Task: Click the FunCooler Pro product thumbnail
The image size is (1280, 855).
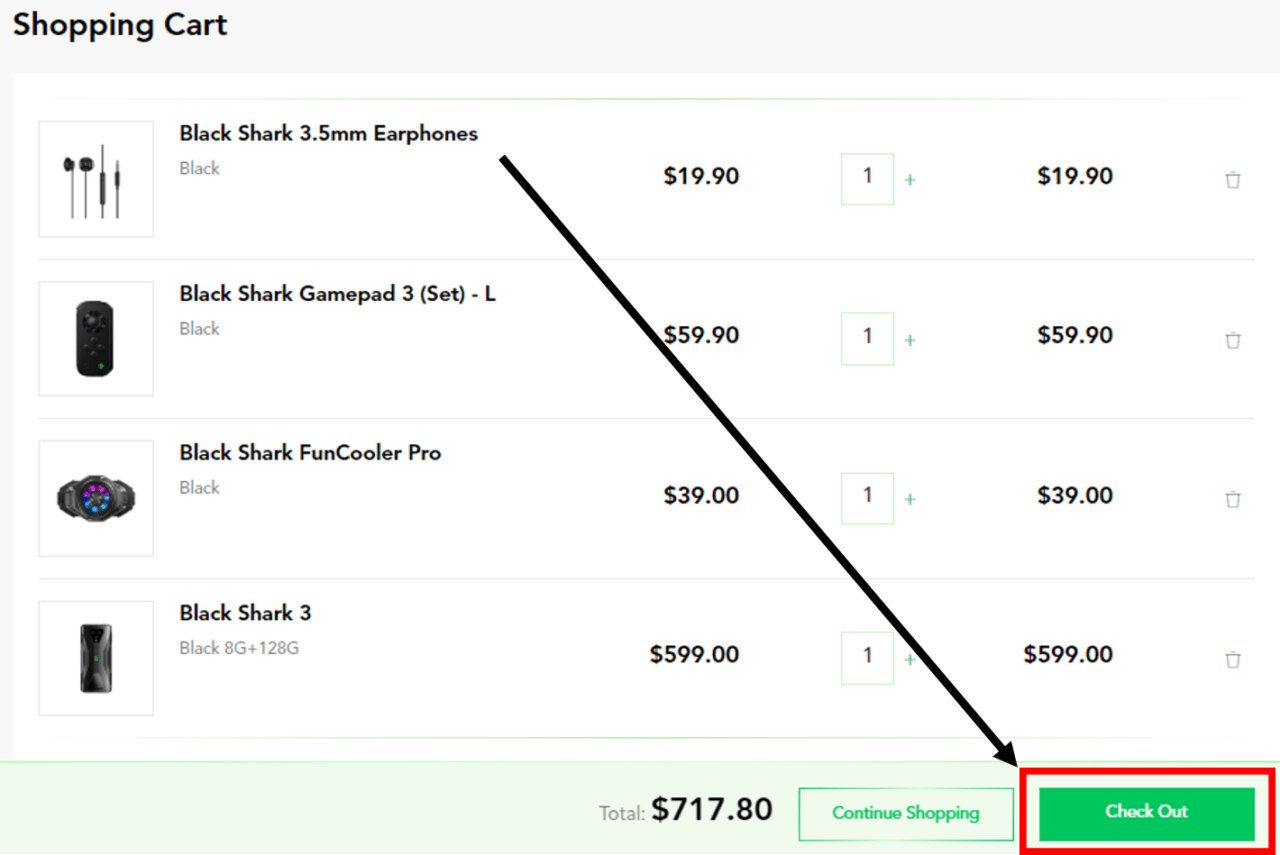Action: tap(95, 498)
